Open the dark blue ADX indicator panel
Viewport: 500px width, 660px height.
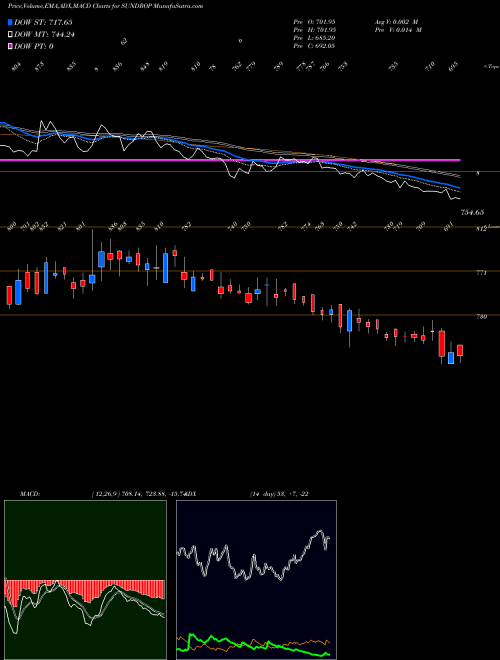coord(256,580)
